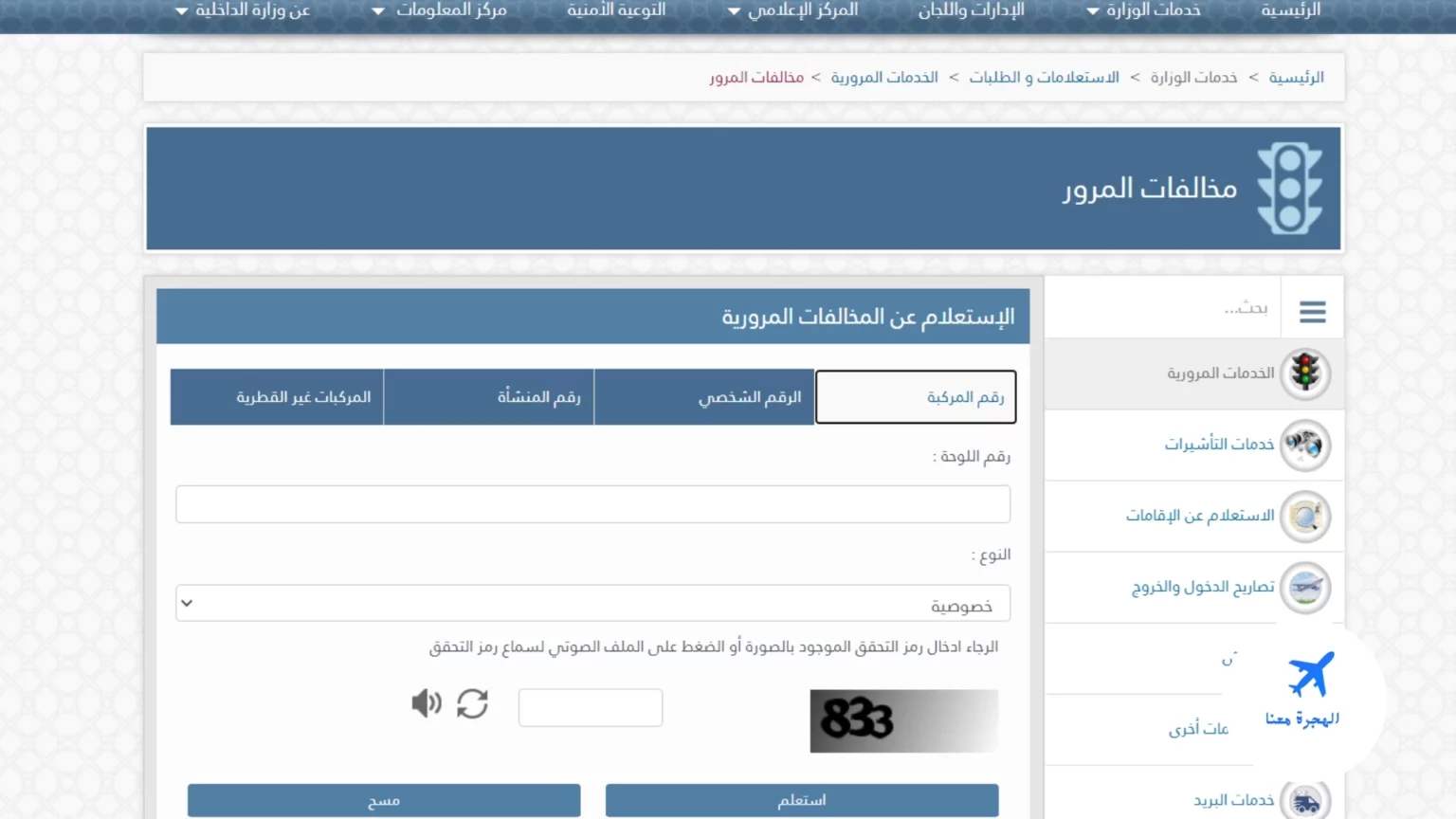Click the sidebar search field بحث
Image resolution: width=1456 pixels, height=819 pixels.
1163,308
